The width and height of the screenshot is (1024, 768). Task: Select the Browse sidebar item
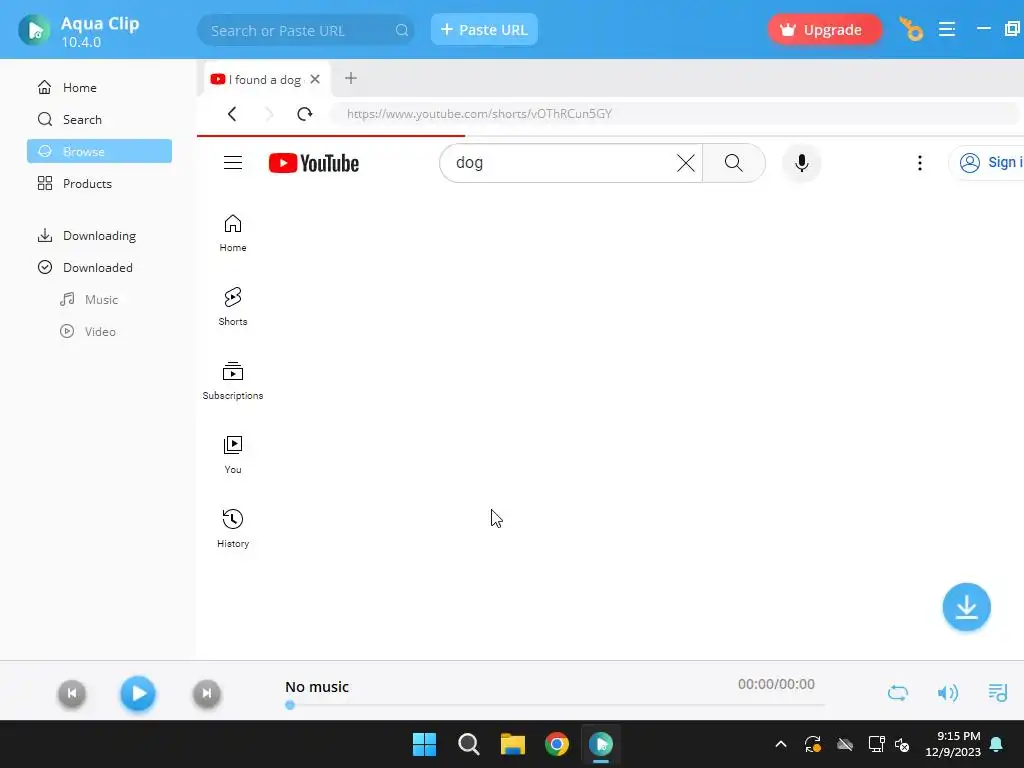tap(99, 151)
